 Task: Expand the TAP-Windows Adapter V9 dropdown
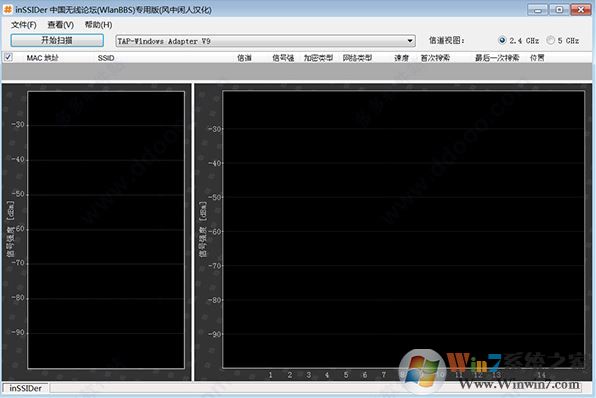pos(410,41)
